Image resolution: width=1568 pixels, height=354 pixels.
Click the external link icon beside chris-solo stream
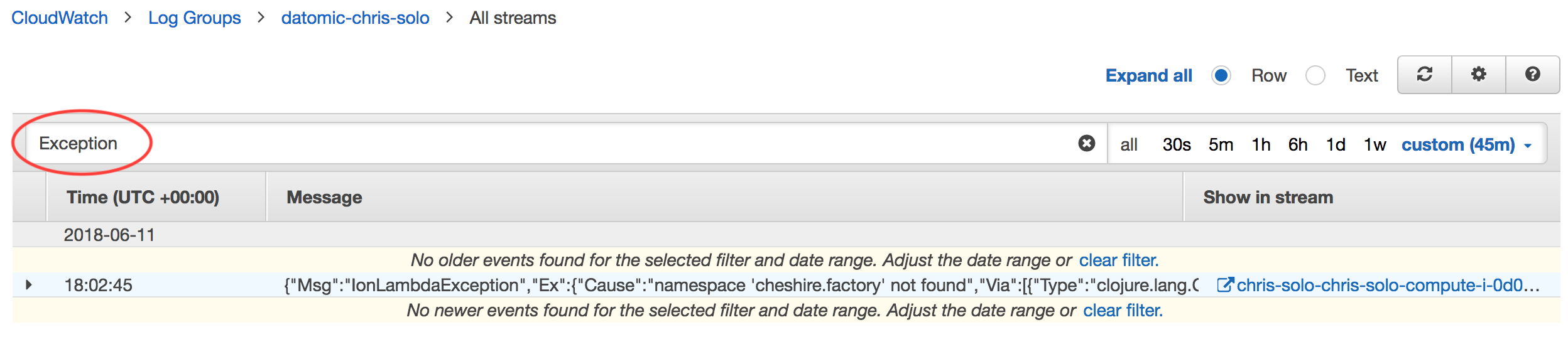[x=1224, y=285]
